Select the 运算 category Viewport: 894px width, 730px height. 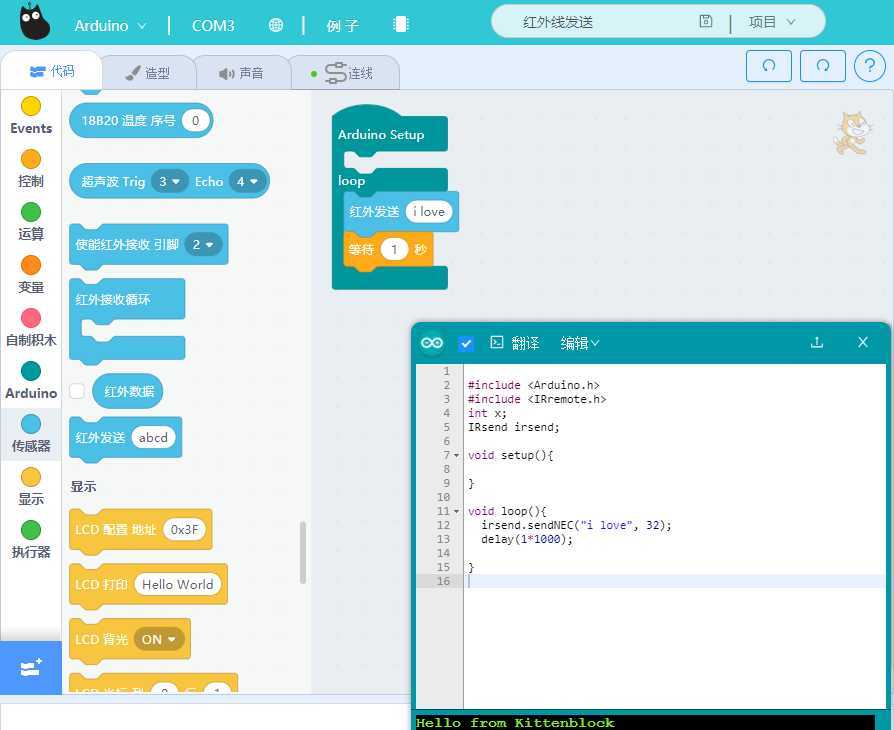coord(31,222)
